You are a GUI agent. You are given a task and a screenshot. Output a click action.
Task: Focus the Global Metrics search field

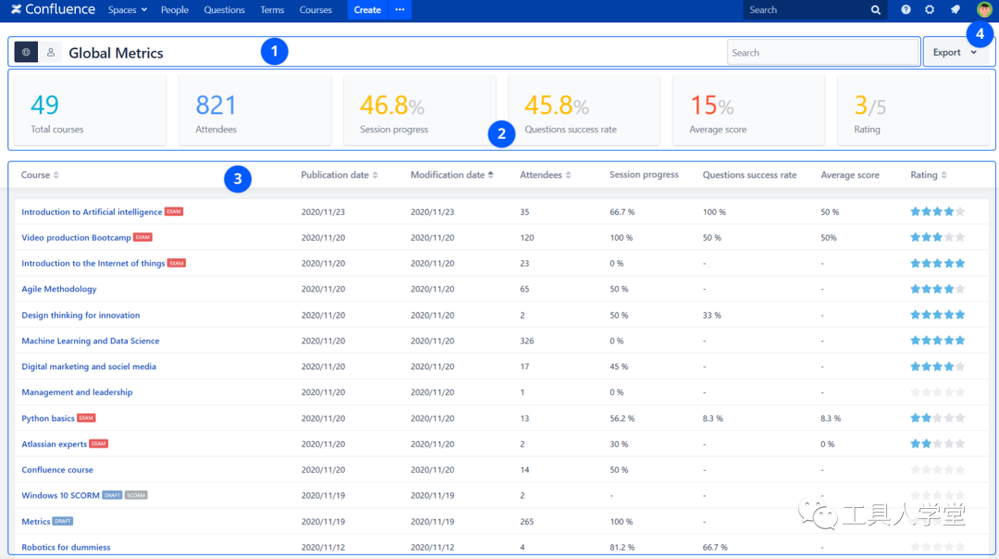(822, 52)
